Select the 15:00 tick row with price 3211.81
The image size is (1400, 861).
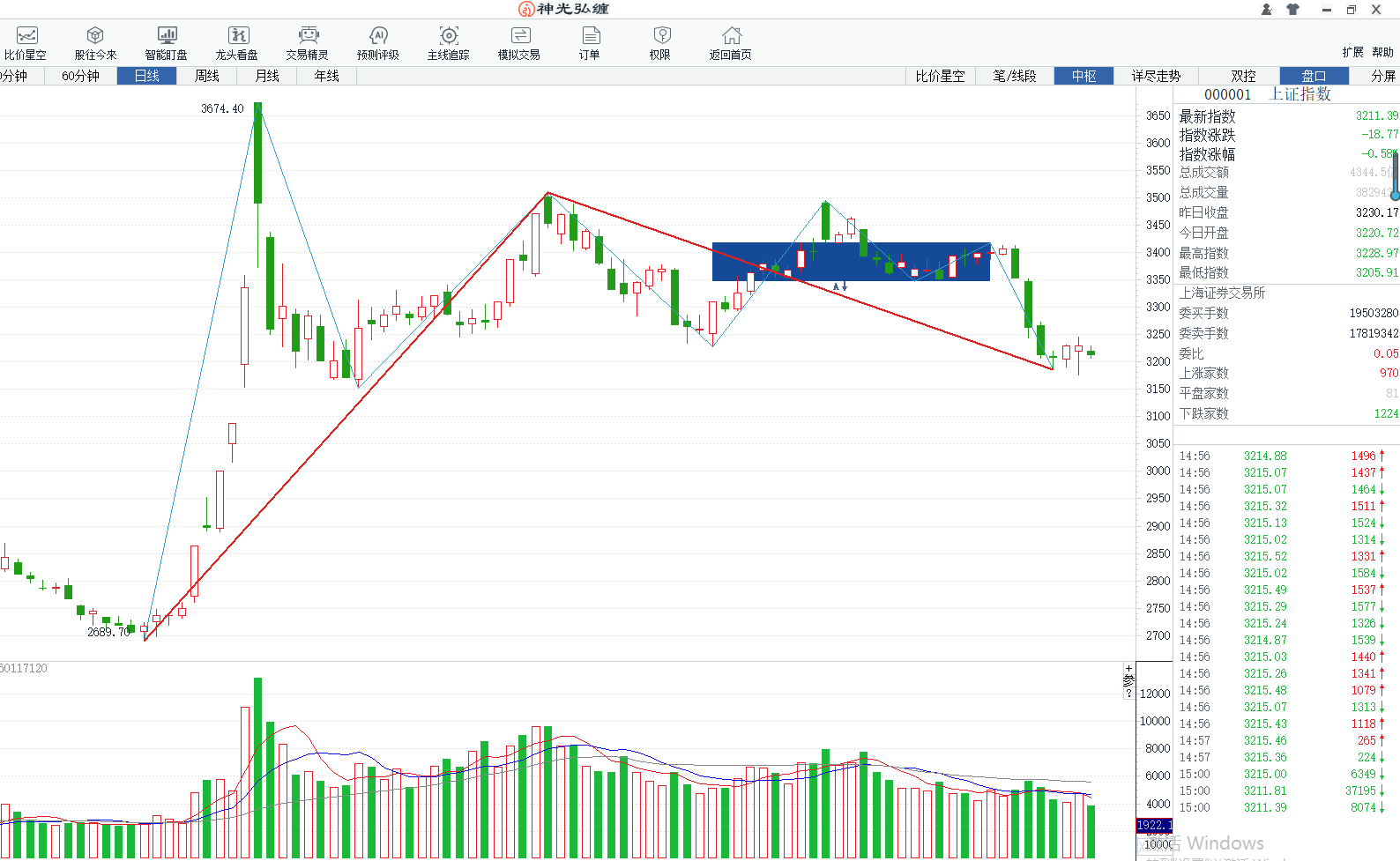tap(1287, 790)
